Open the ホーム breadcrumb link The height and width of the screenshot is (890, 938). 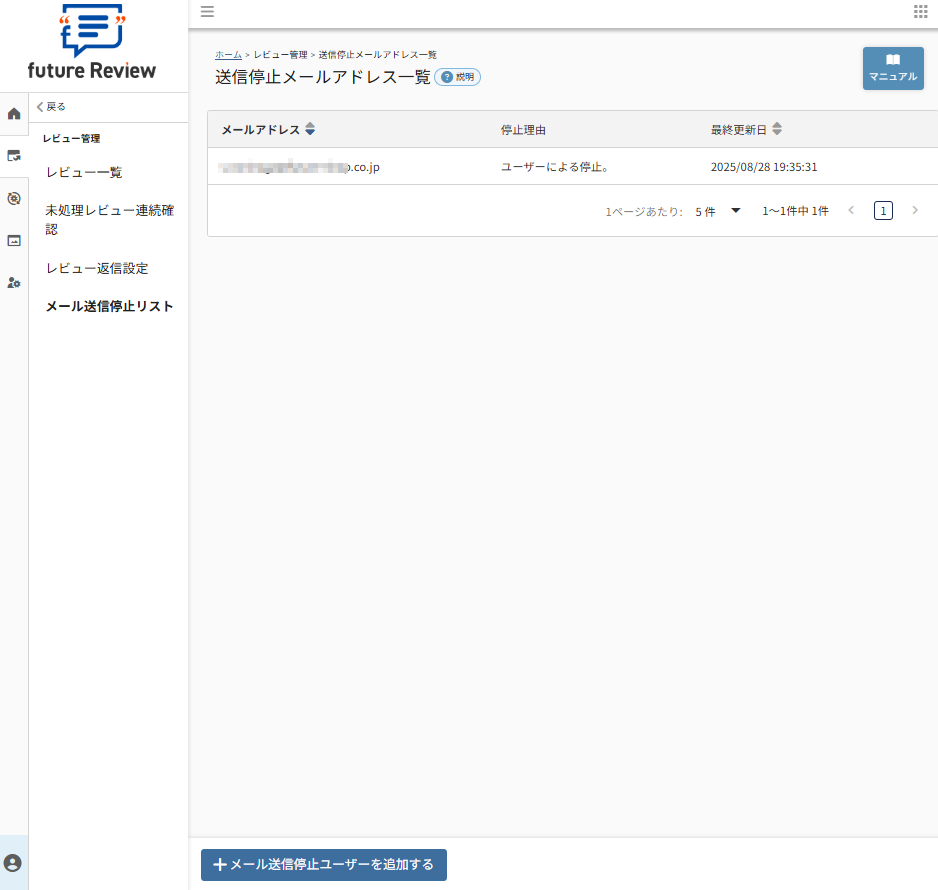pyautogui.click(x=227, y=55)
